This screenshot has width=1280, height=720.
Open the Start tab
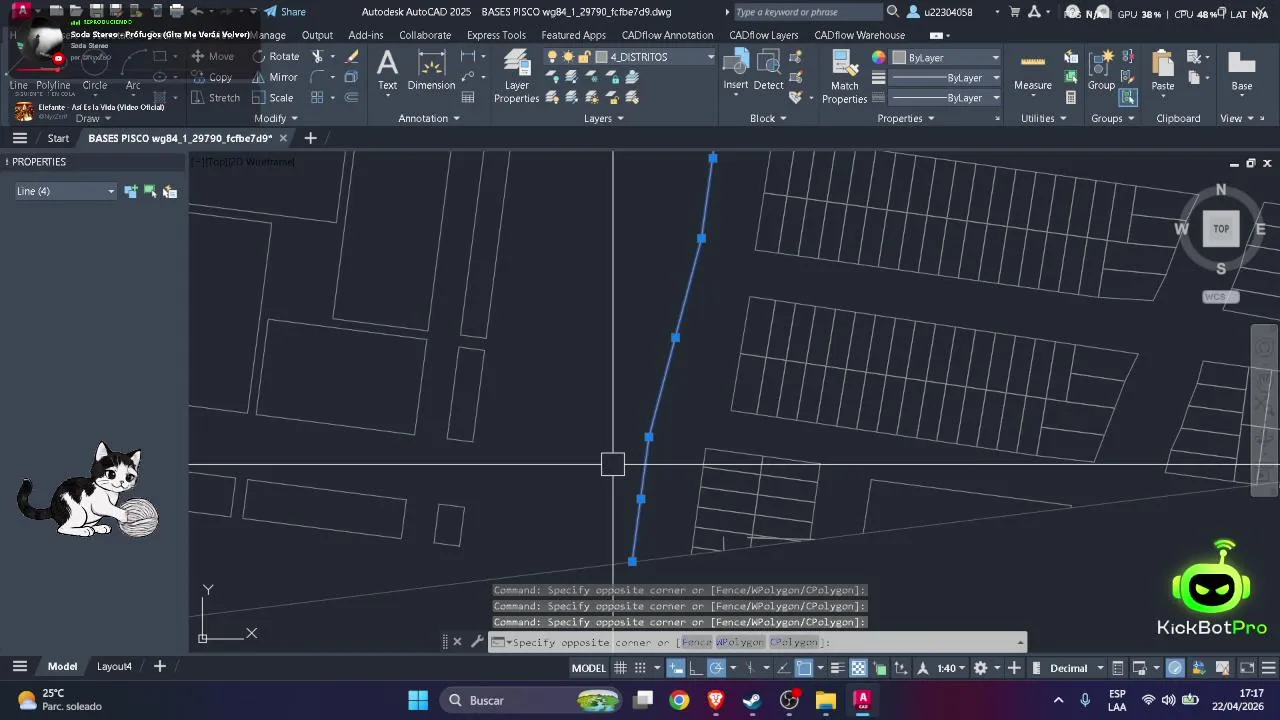58,138
